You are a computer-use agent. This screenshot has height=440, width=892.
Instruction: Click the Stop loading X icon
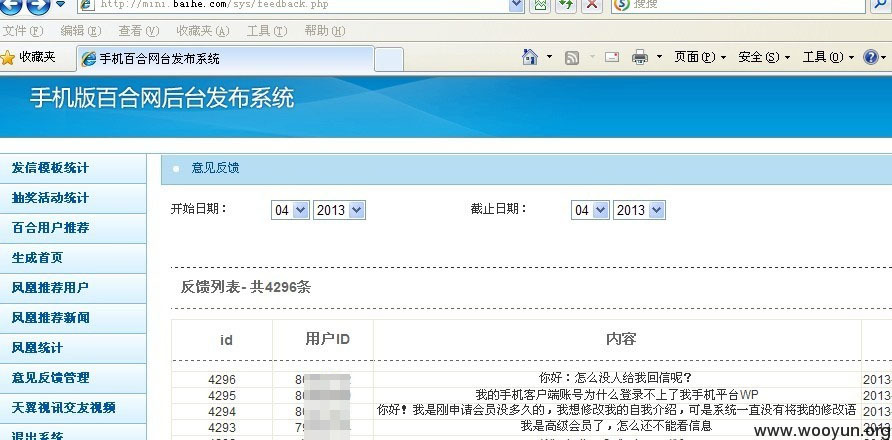[592, 5]
